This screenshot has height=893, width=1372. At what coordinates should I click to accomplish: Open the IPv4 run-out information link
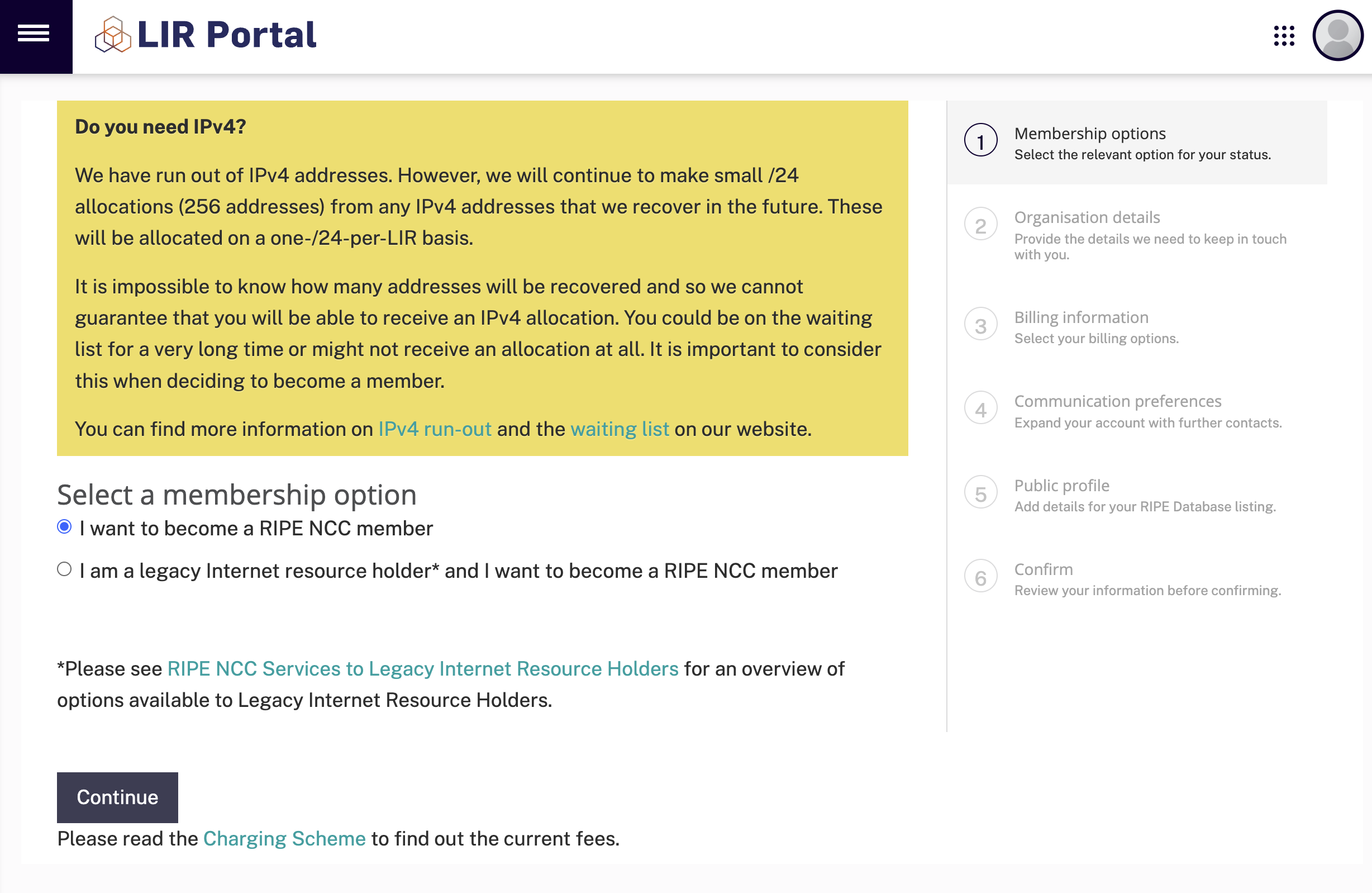click(435, 429)
